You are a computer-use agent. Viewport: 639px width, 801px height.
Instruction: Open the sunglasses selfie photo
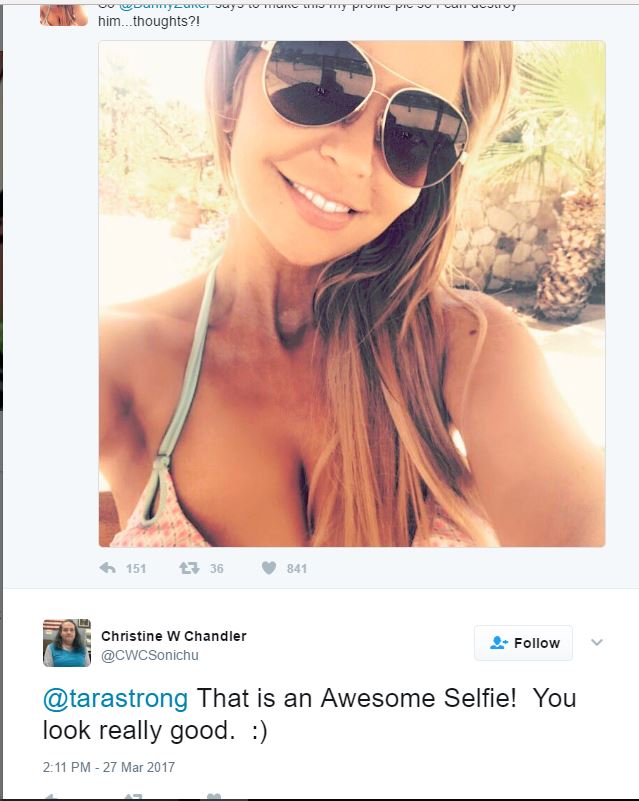click(352, 294)
